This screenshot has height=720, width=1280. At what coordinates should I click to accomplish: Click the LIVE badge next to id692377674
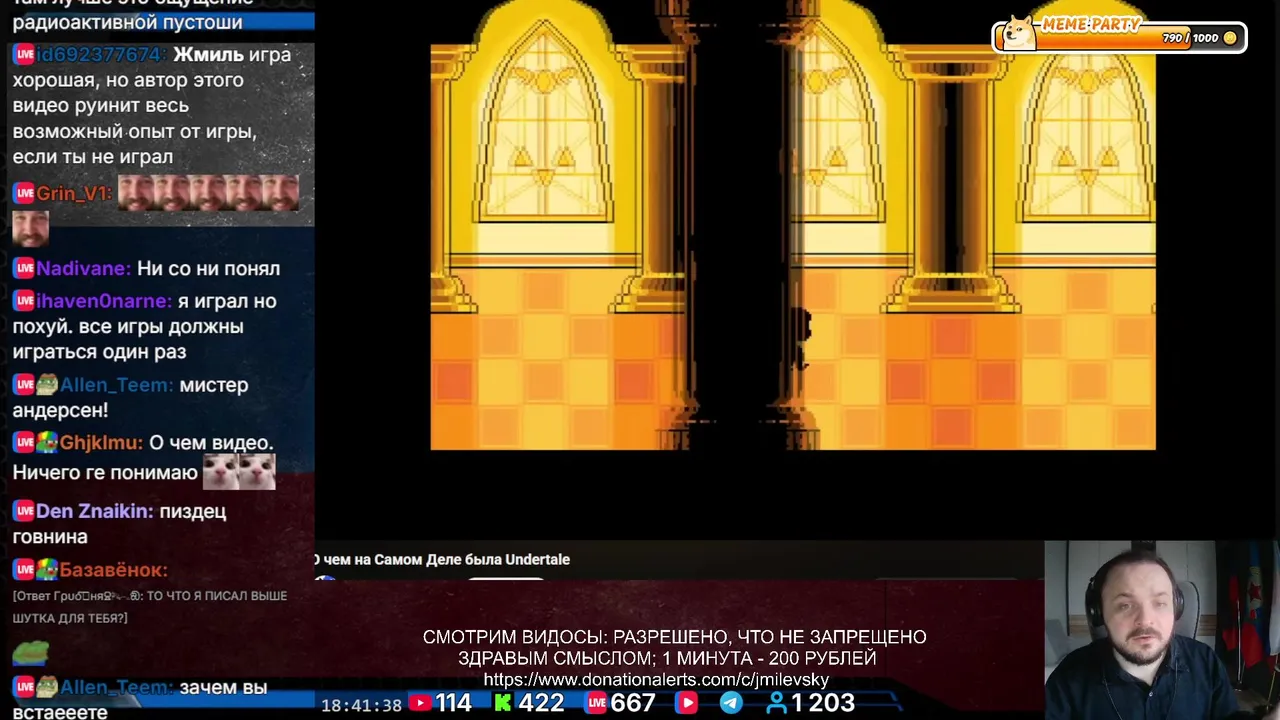click(24, 54)
